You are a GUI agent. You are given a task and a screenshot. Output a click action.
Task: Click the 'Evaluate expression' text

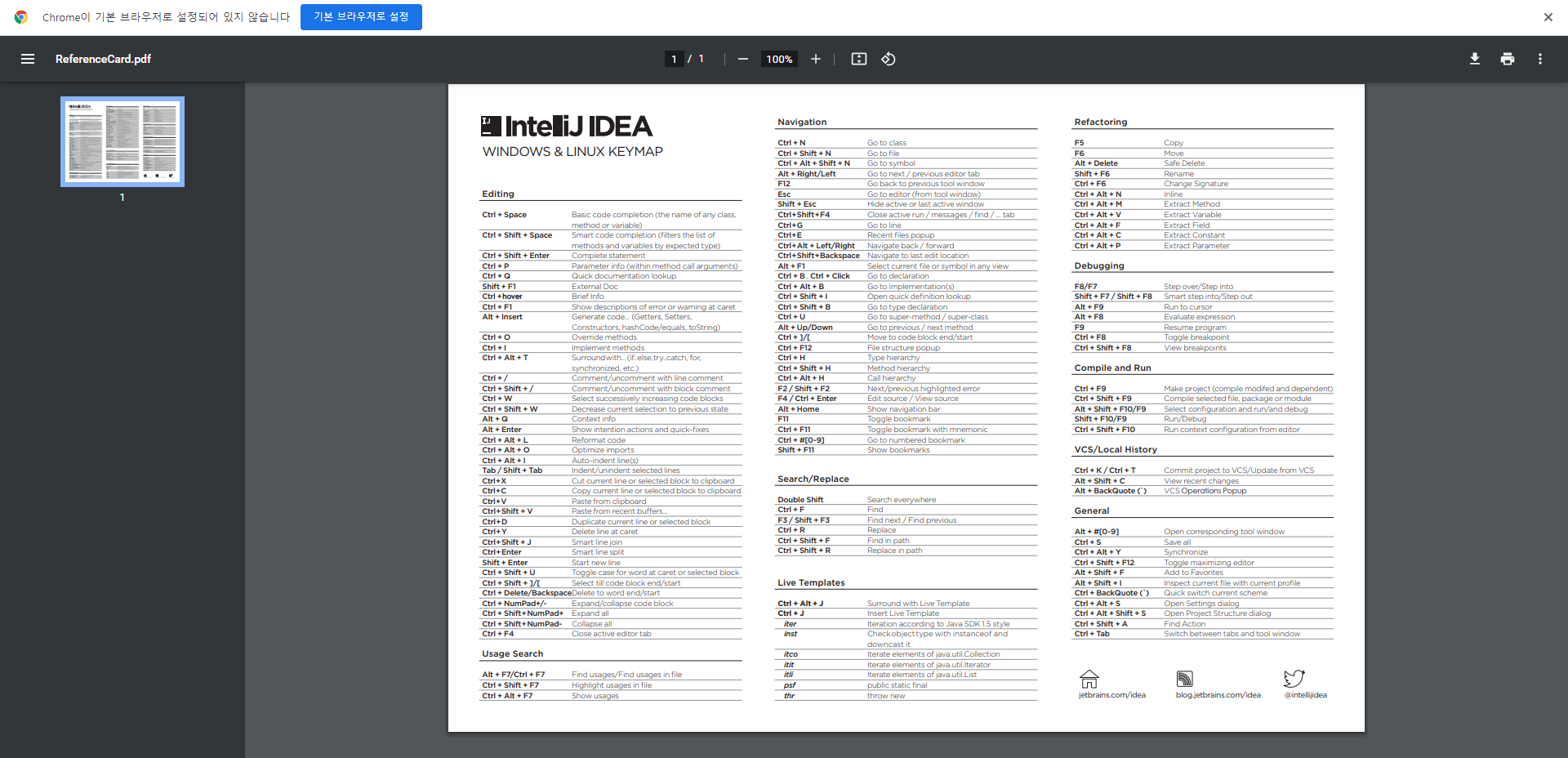1199,317
